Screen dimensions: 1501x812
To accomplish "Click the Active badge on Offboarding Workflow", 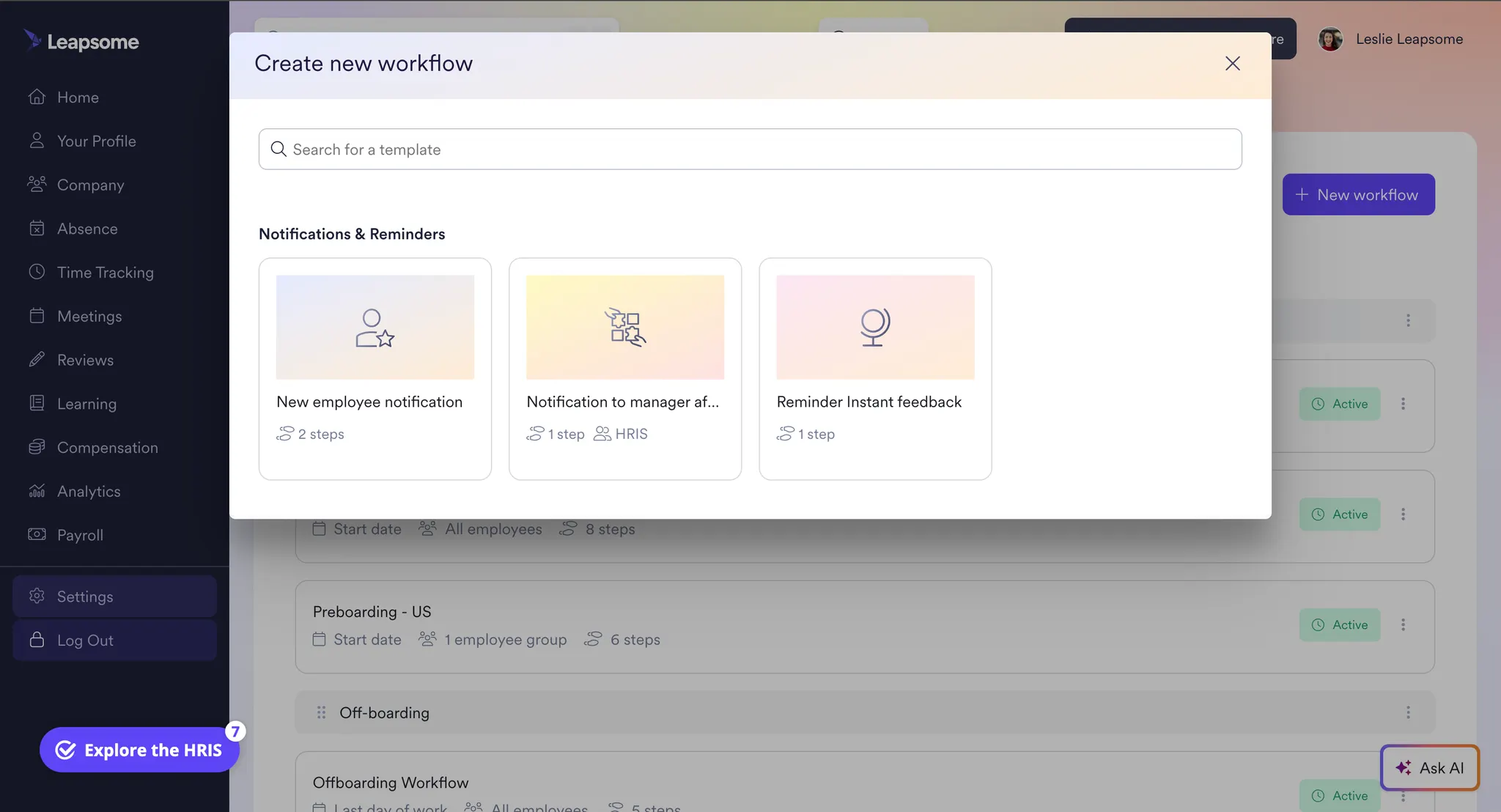I will (1339, 795).
